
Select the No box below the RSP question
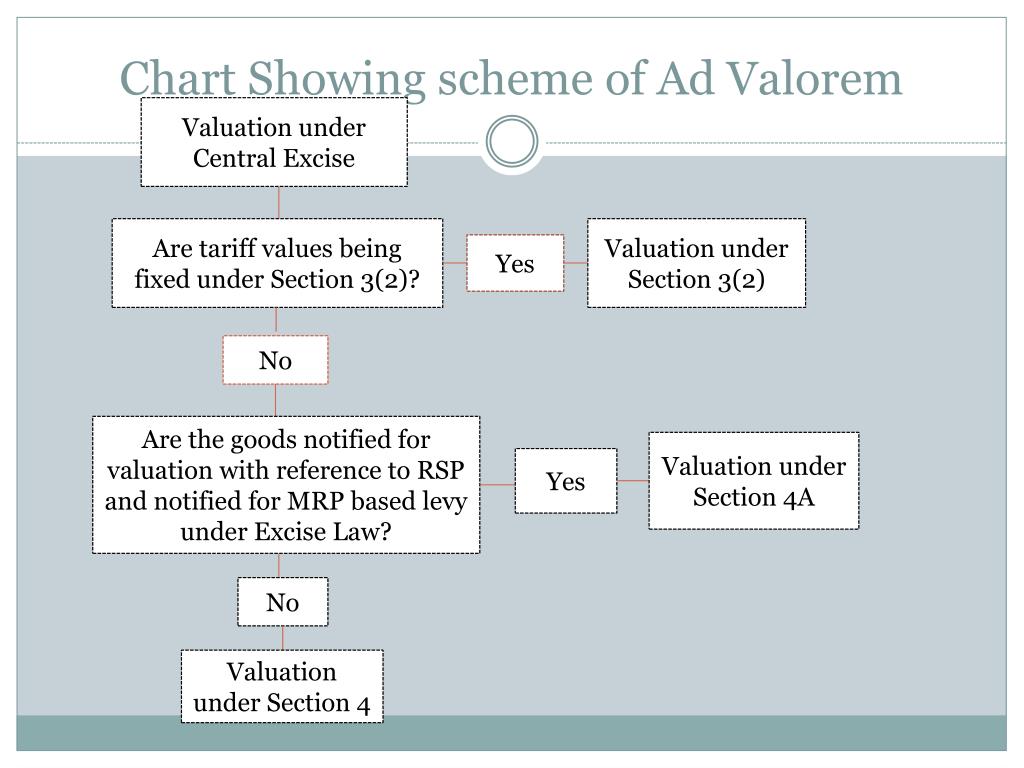pos(283,602)
